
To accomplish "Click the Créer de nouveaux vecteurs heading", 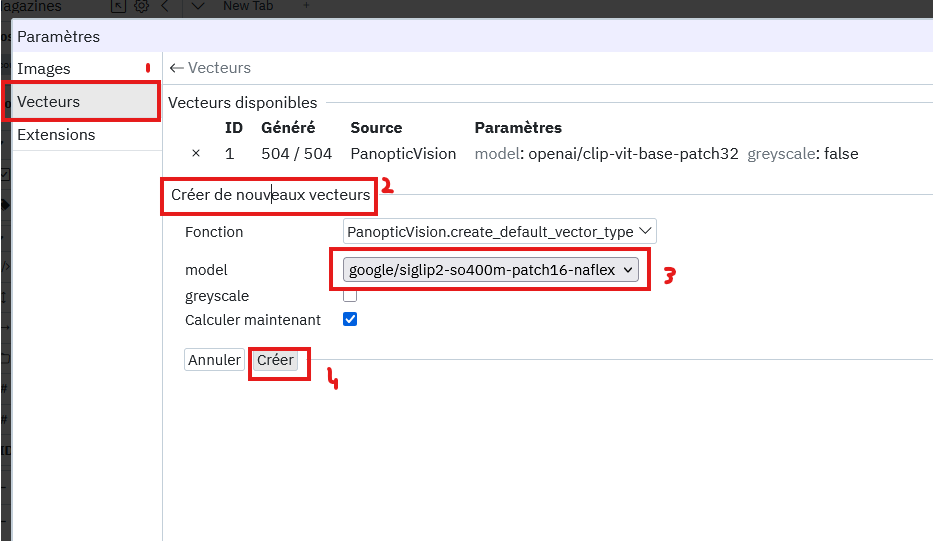I will 270,195.
